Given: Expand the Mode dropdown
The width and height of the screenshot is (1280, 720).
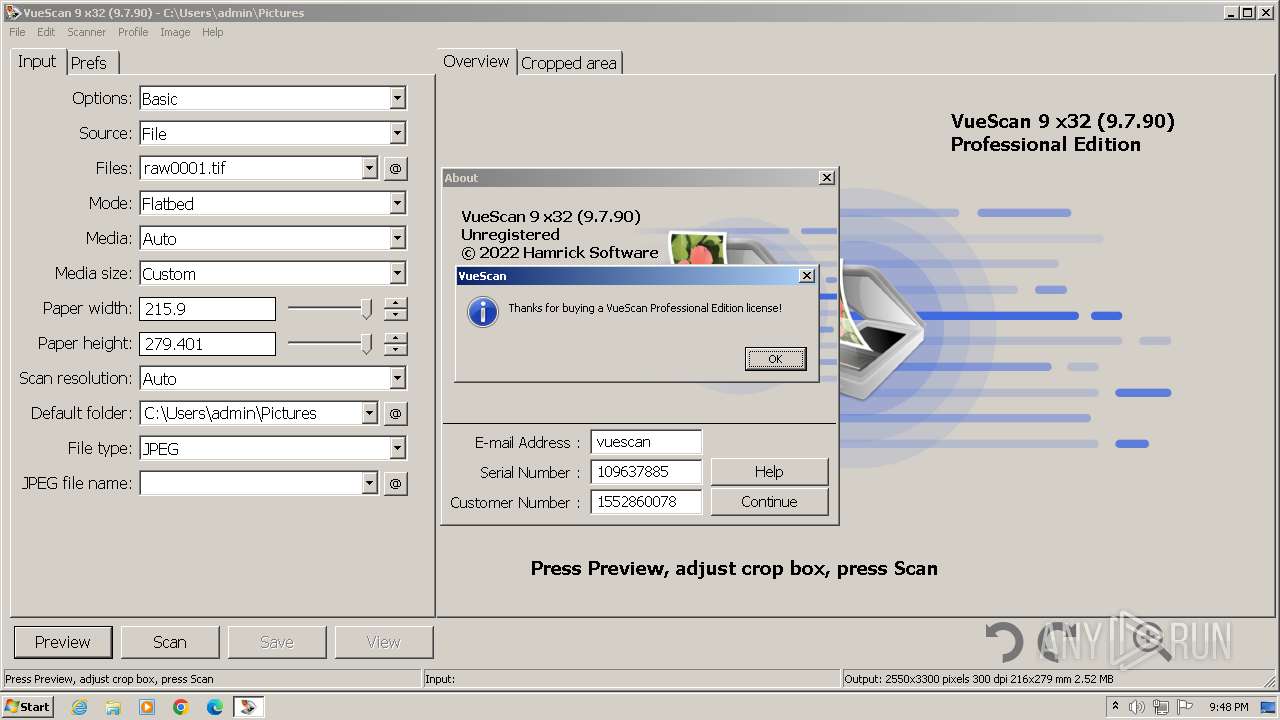Looking at the screenshot, I should (x=397, y=204).
